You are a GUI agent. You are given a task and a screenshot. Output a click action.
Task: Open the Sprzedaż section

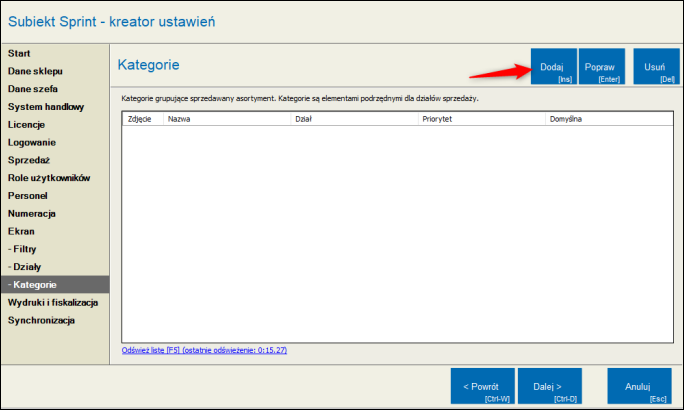coord(55,160)
